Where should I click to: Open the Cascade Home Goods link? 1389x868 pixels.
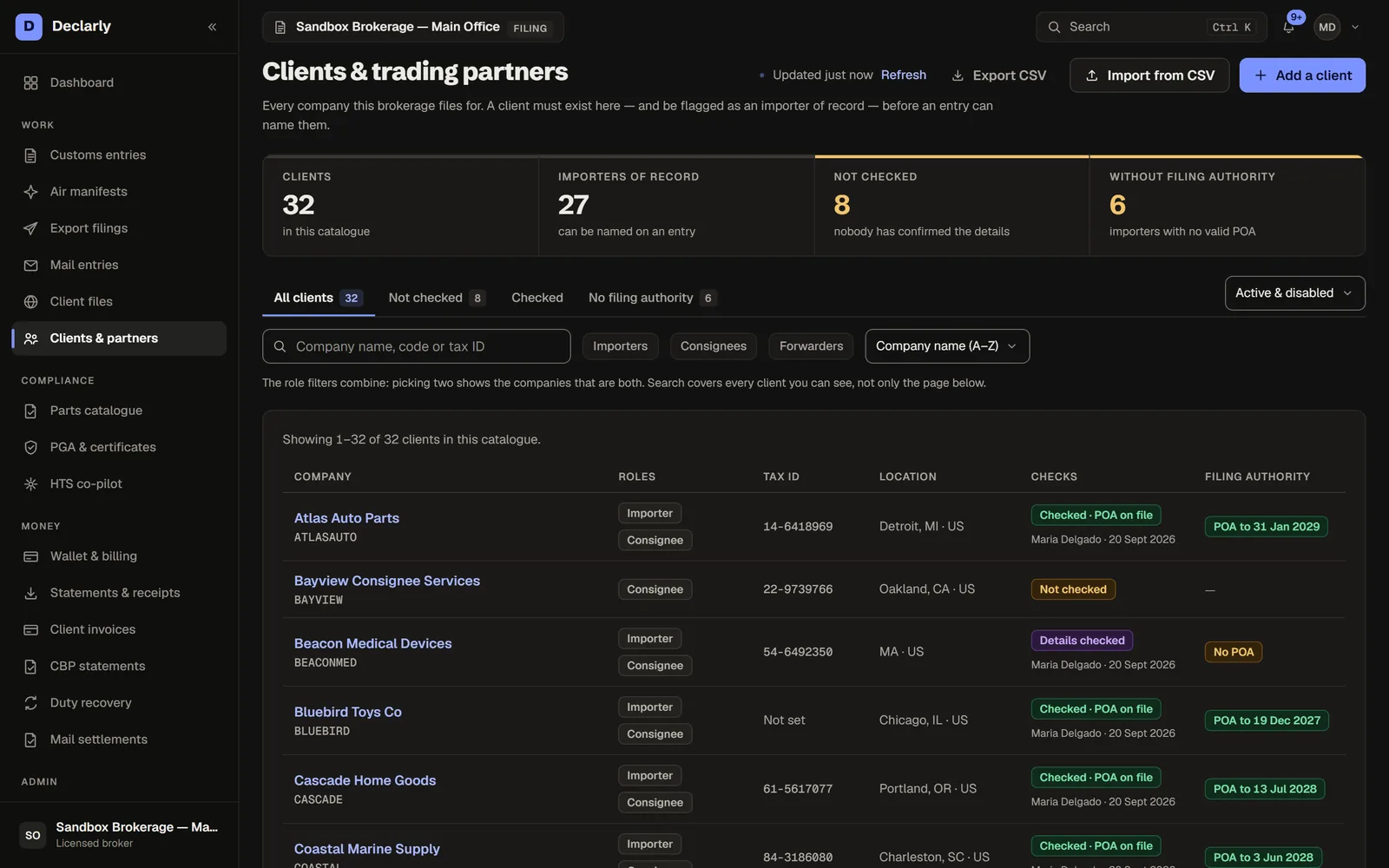[x=365, y=780]
